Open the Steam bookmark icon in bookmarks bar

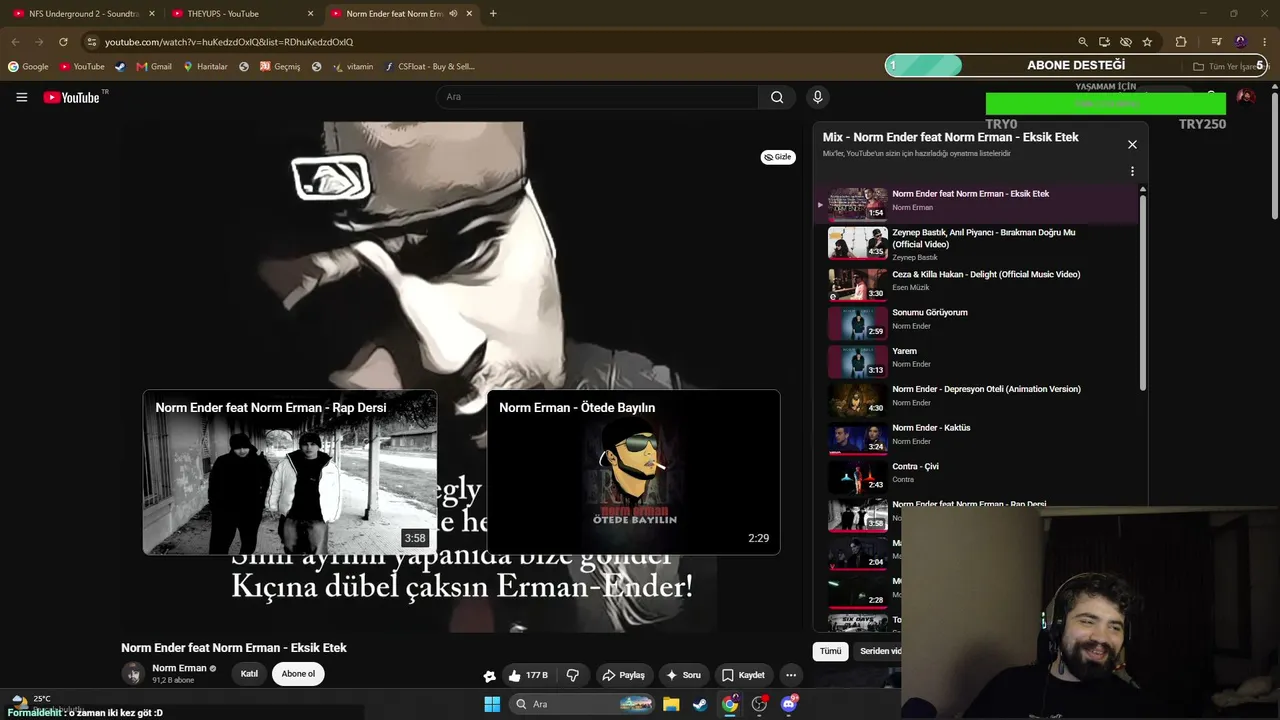tap(120, 67)
